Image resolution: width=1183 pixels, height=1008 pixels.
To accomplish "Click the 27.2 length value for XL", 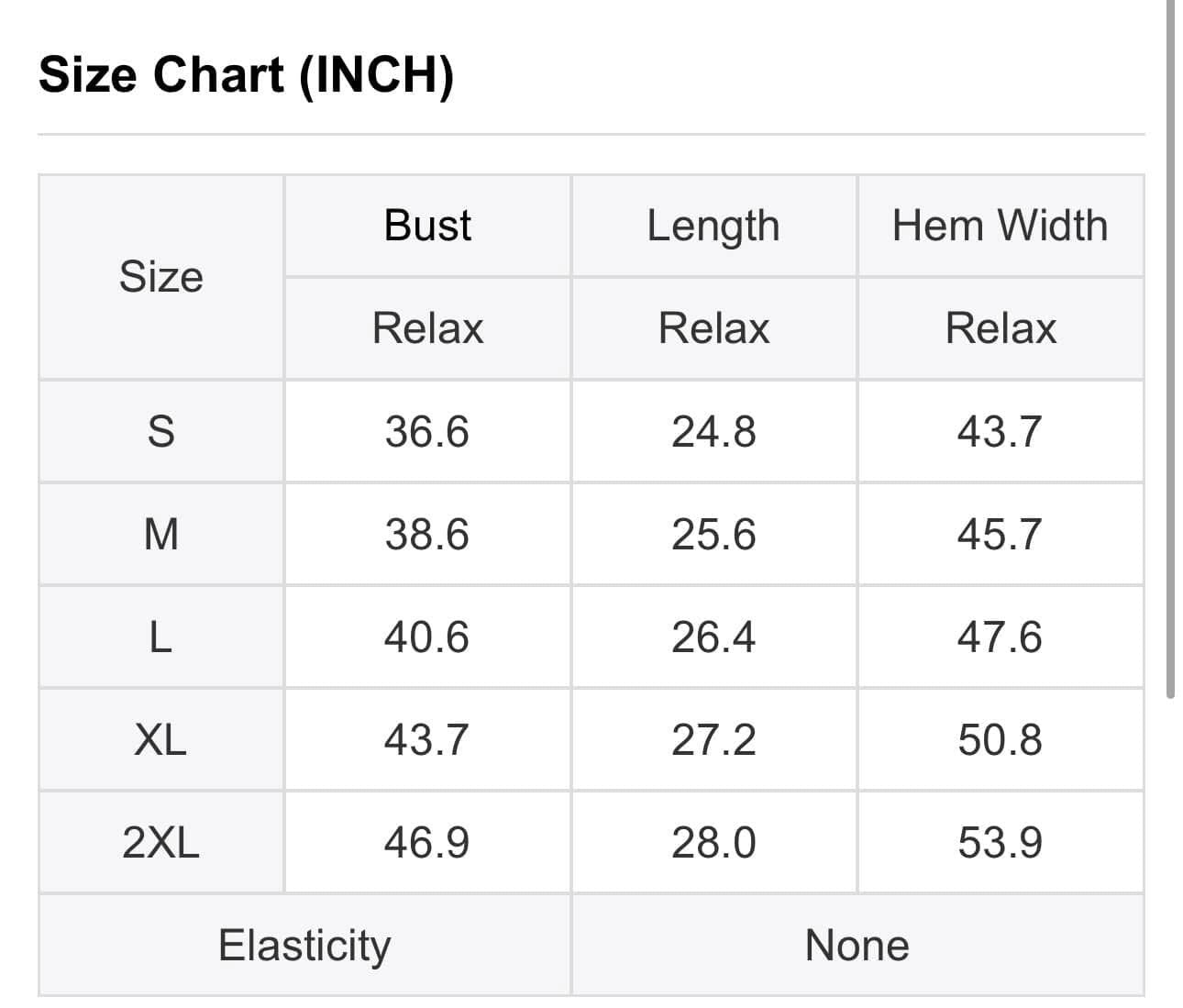I will coord(713,739).
